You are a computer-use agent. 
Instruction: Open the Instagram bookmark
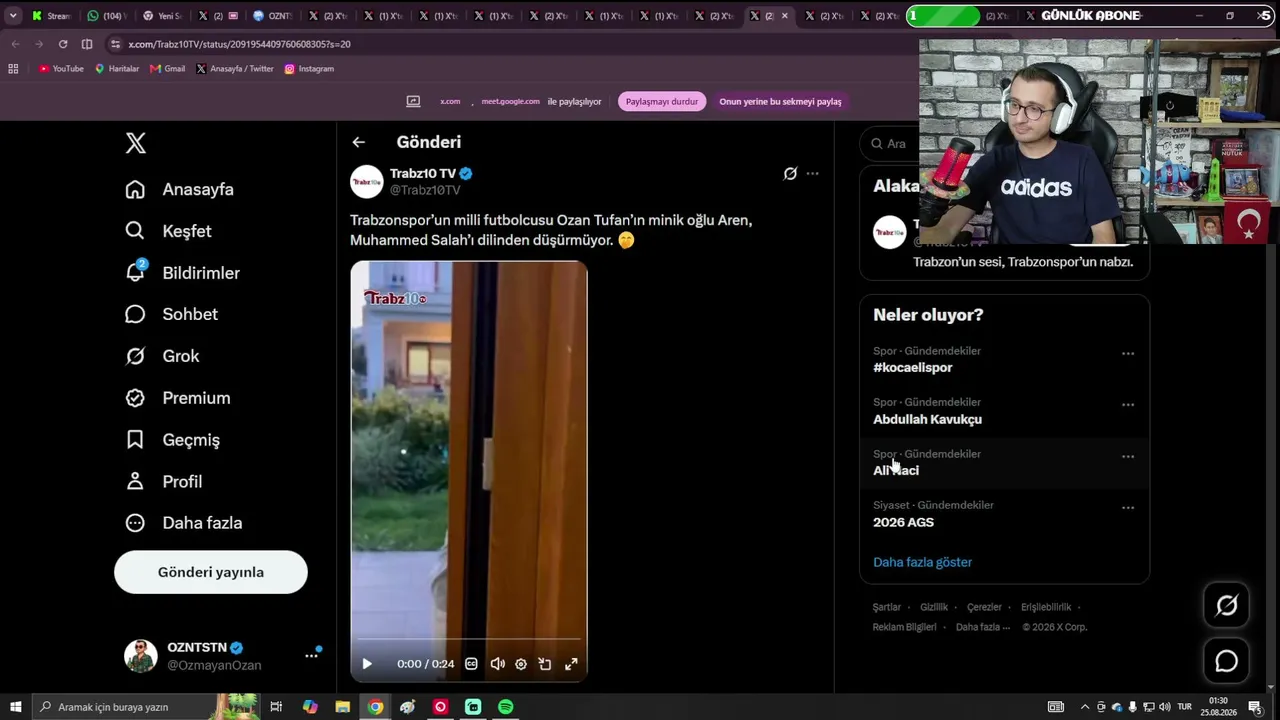coord(309,69)
